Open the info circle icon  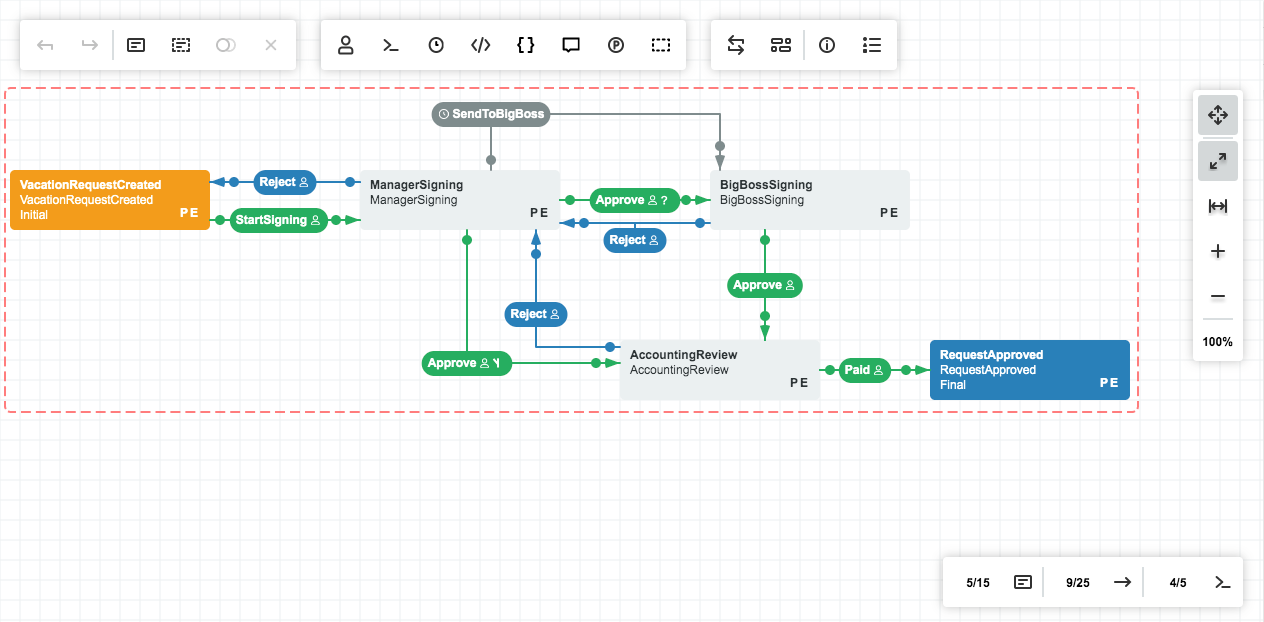pyautogui.click(x=827, y=45)
